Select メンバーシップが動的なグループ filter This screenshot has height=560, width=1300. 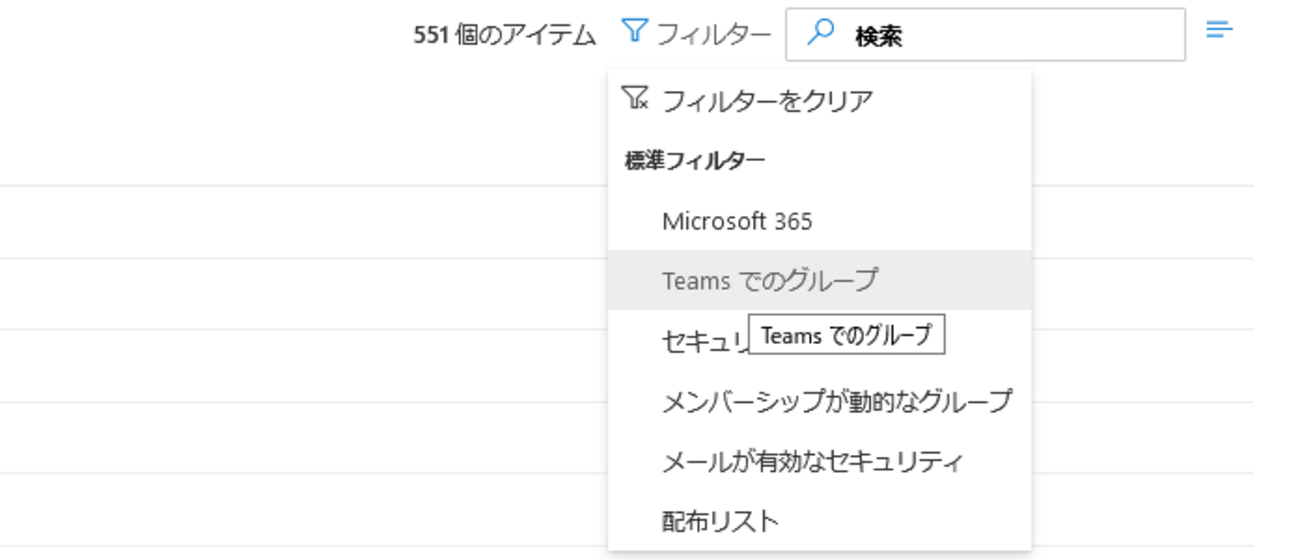pos(836,402)
